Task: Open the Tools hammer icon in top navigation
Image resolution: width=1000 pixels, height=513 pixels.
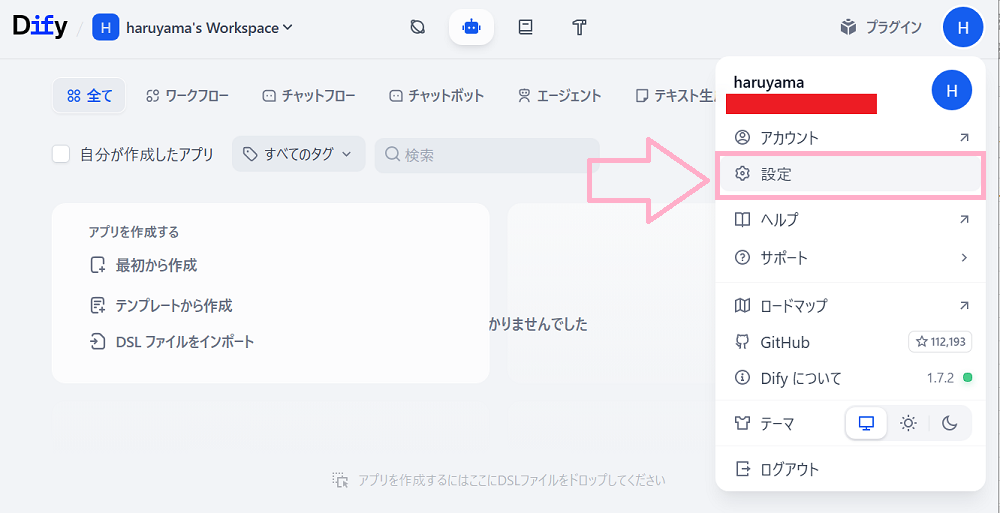Action: tap(579, 28)
